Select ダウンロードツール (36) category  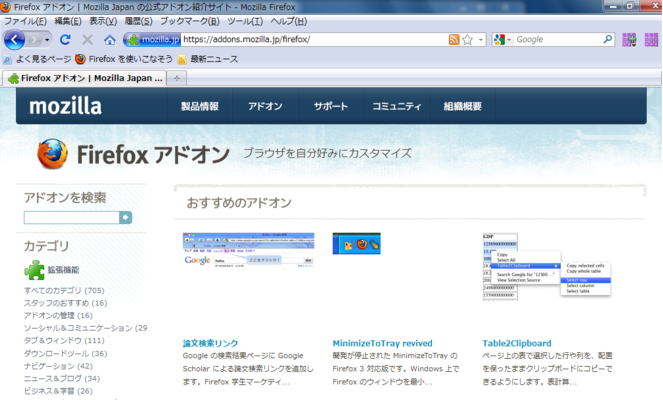point(66,353)
